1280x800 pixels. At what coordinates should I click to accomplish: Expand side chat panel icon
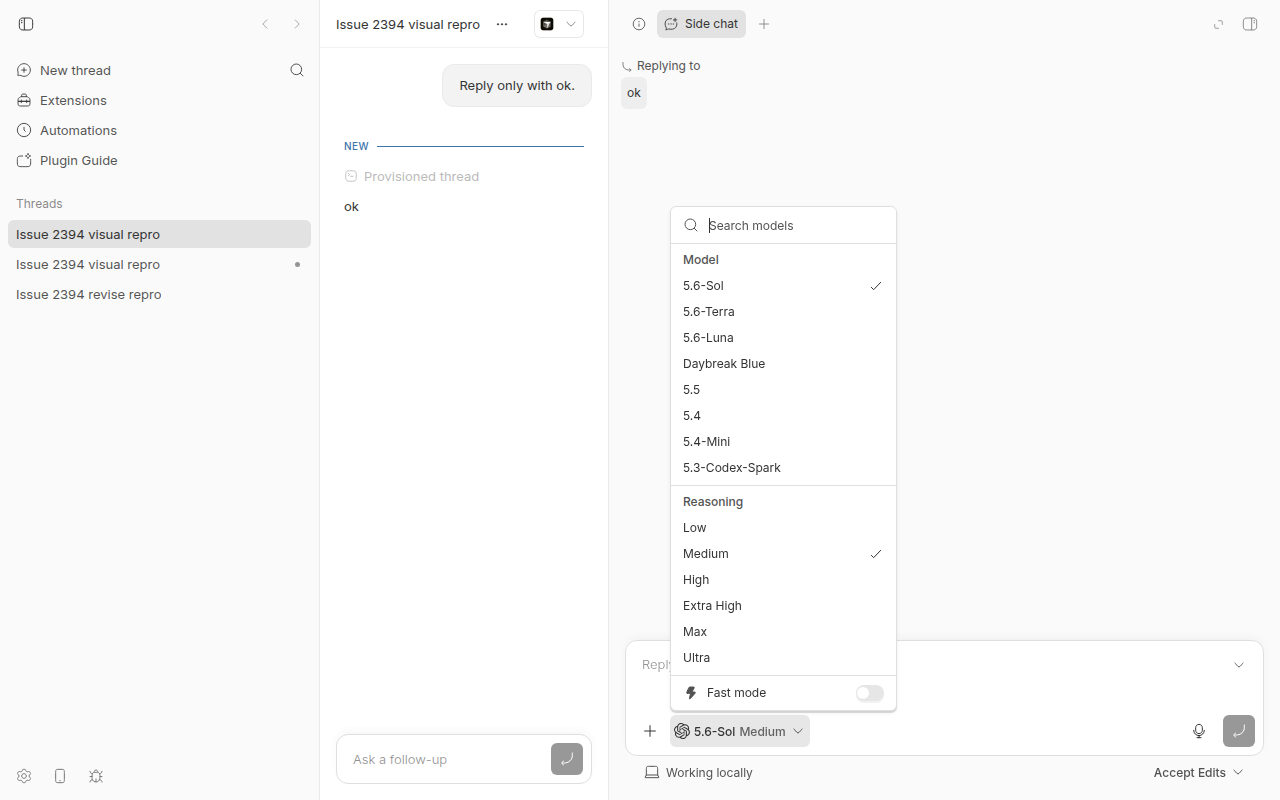tap(1218, 24)
